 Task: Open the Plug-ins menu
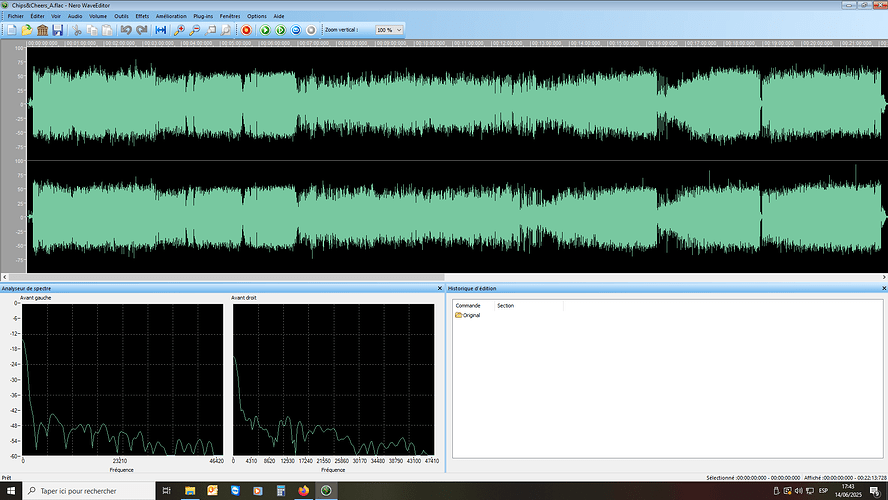click(x=203, y=16)
